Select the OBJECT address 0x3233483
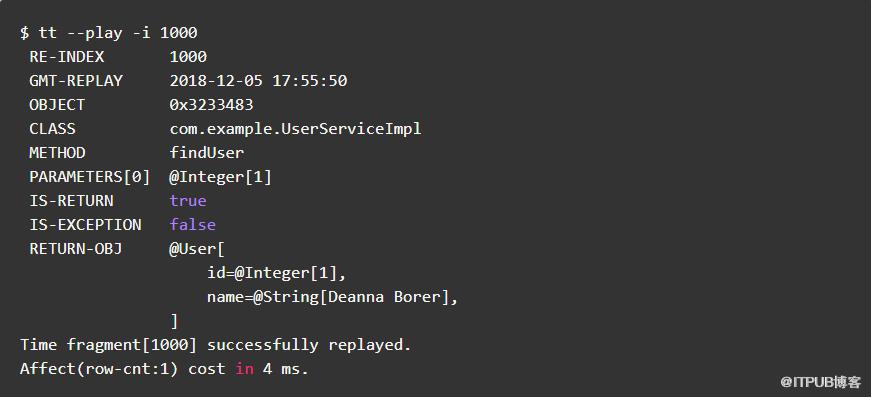The image size is (871, 397). (x=212, y=104)
